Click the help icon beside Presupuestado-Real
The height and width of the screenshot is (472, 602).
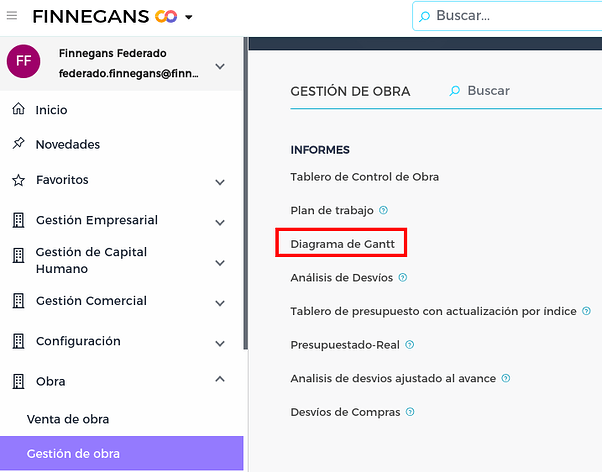pos(410,345)
